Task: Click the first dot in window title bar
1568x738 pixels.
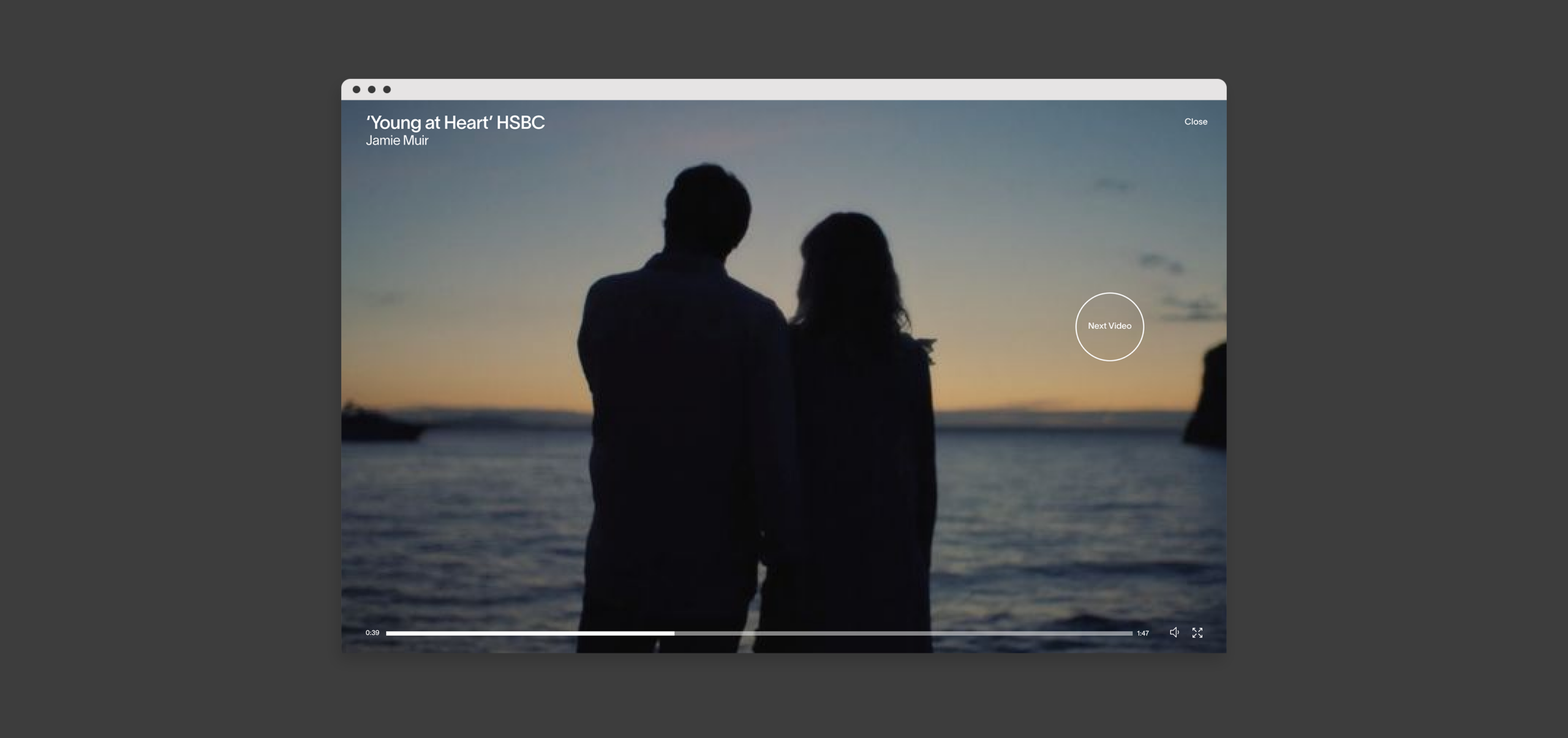Action: pyautogui.click(x=356, y=89)
